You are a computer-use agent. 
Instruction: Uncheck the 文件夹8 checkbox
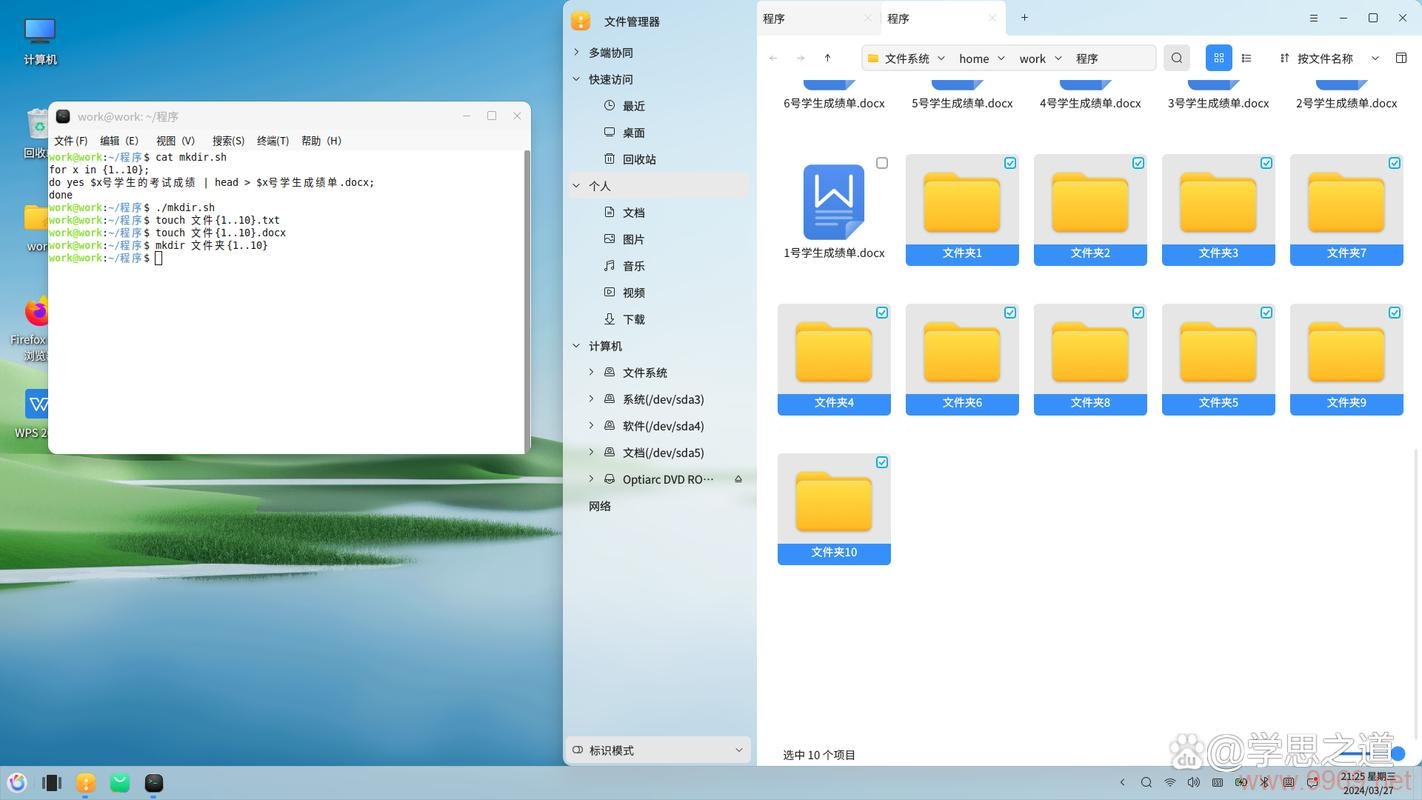tap(1138, 313)
